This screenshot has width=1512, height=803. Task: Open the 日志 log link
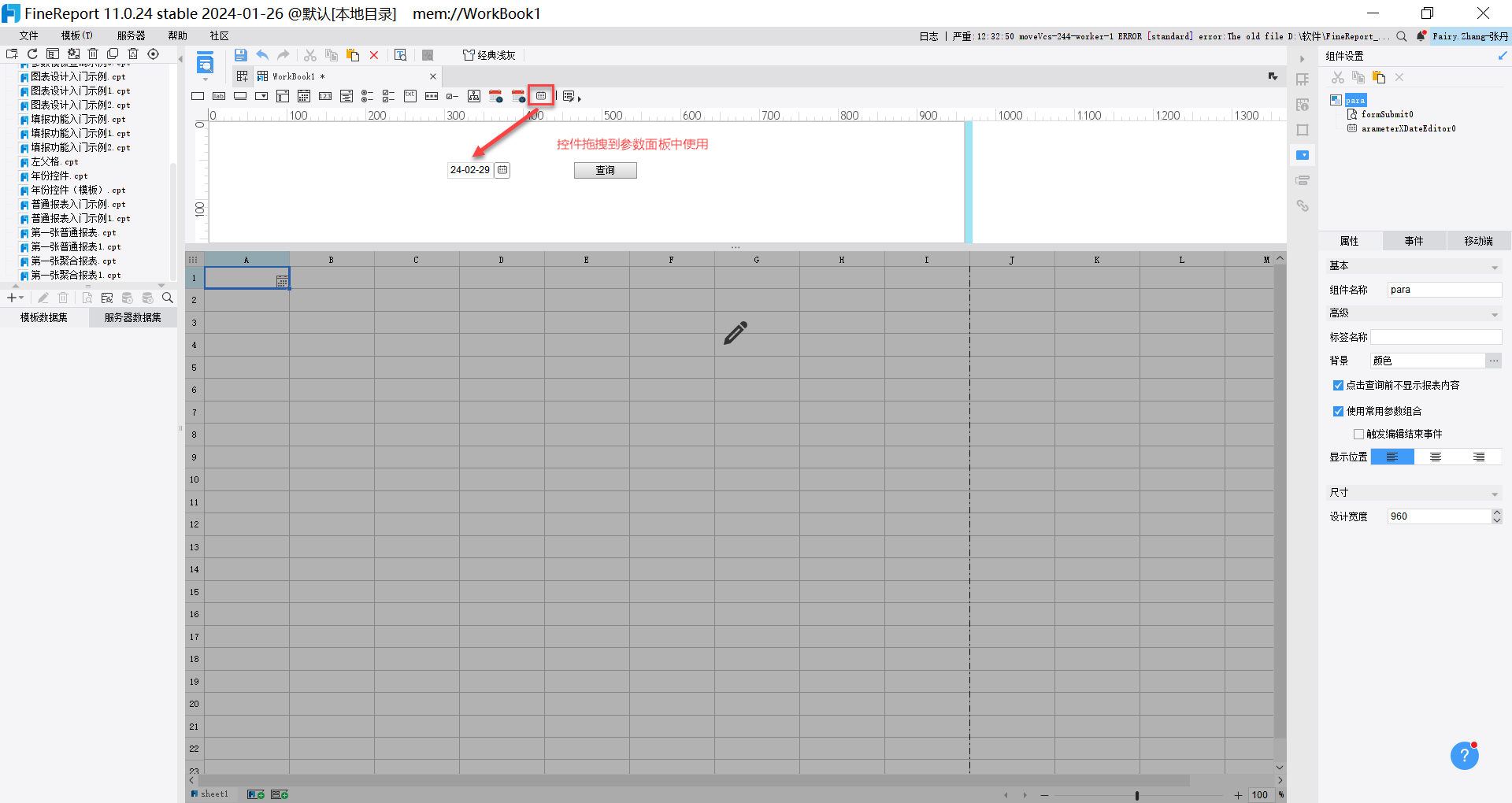(928, 36)
